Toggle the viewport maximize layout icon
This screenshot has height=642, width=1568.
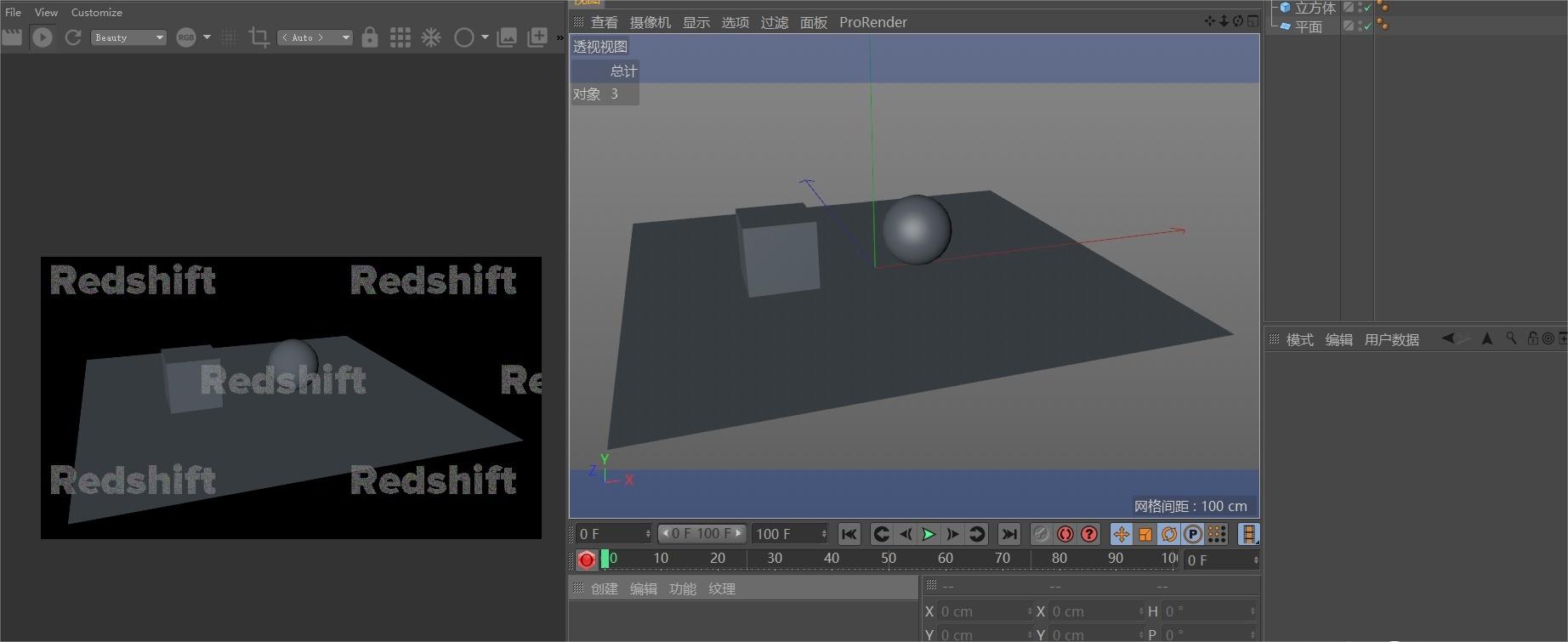pyautogui.click(x=1253, y=21)
